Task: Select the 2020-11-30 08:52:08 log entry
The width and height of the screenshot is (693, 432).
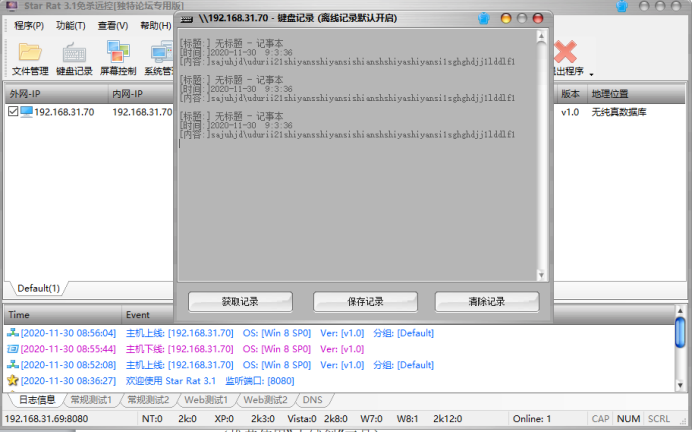Action: pos(339,365)
